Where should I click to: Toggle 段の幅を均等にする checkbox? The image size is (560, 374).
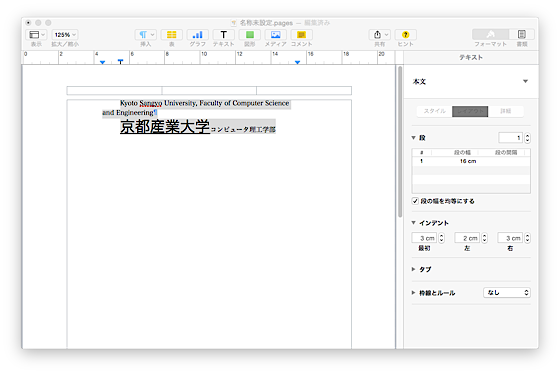(415, 201)
